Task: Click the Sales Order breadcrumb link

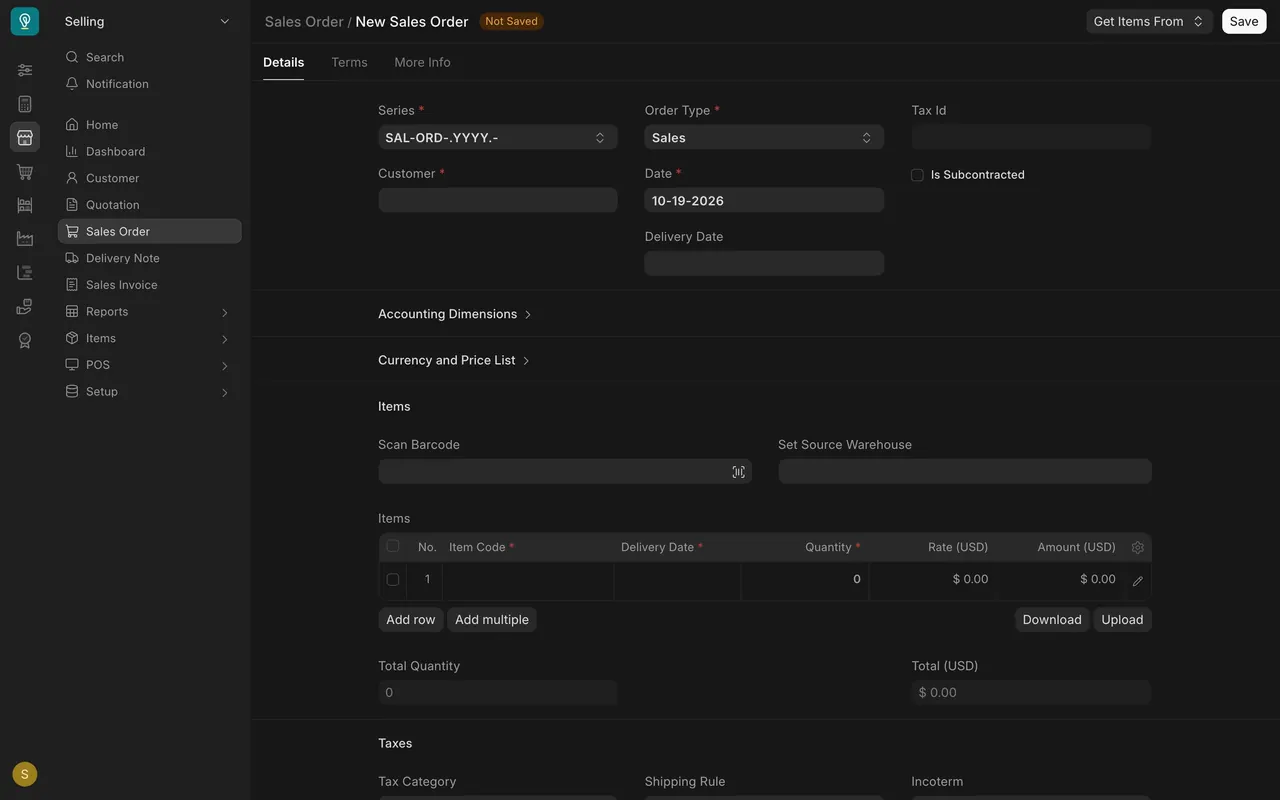Action: click(x=304, y=21)
